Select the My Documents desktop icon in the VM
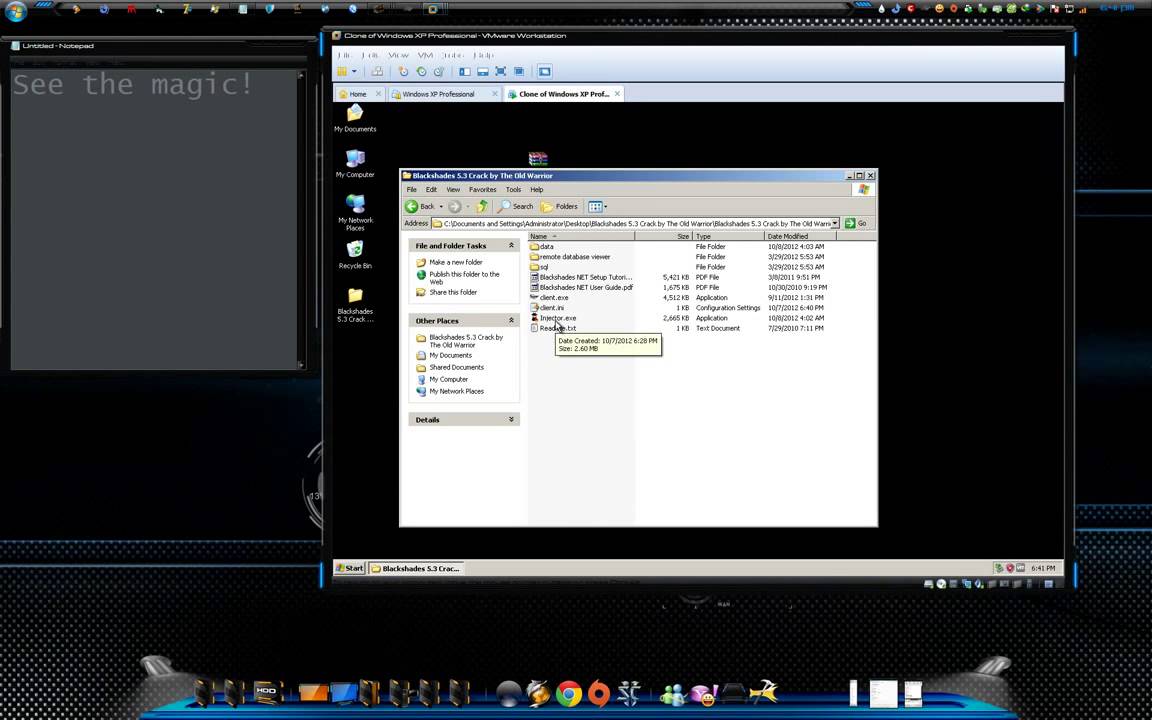This screenshot has width=1152, height=720. [355, 118]
